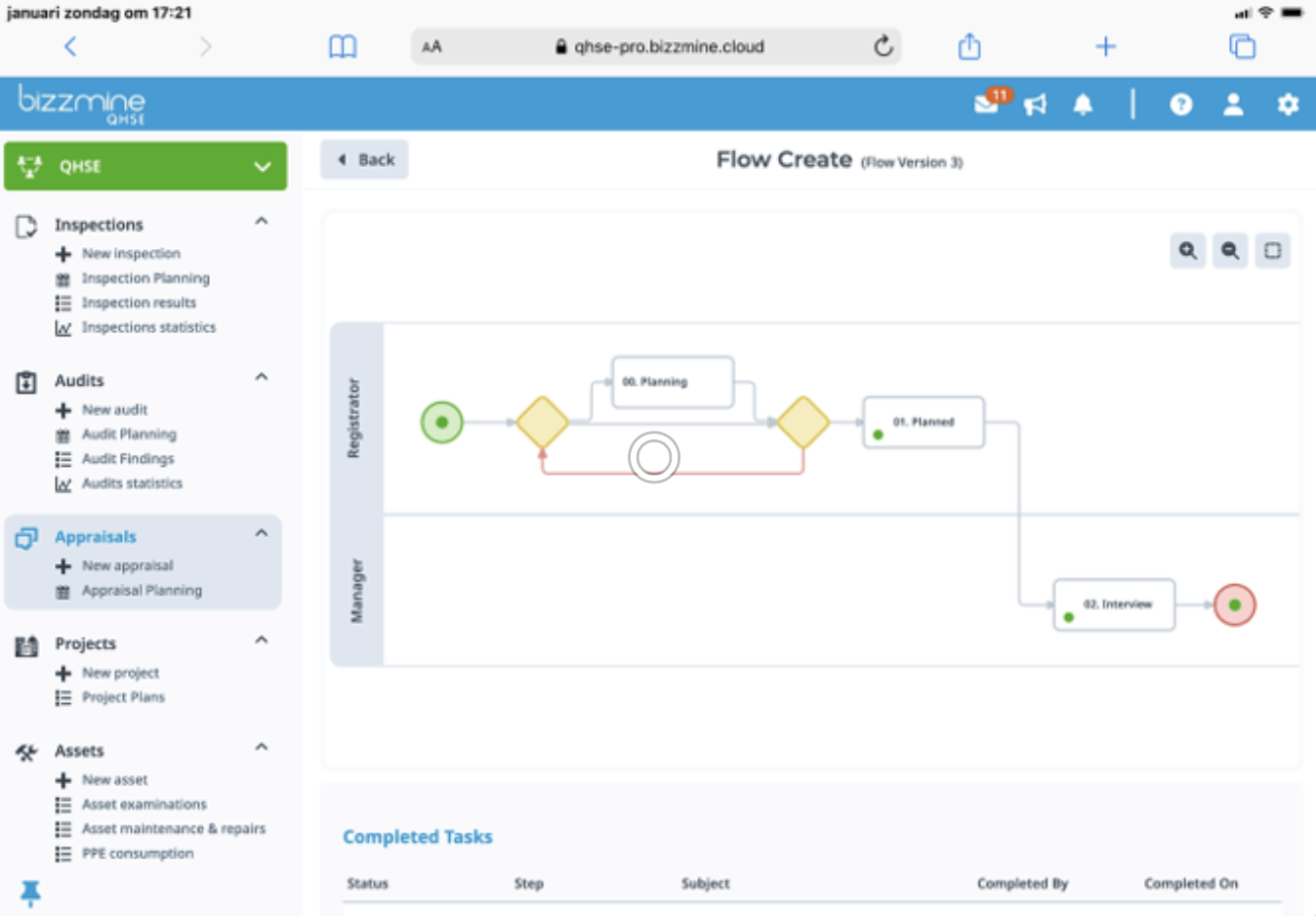Click the bizzmine QHSE logo
The width and height of the screenshot is (1316, 916).
82,104
